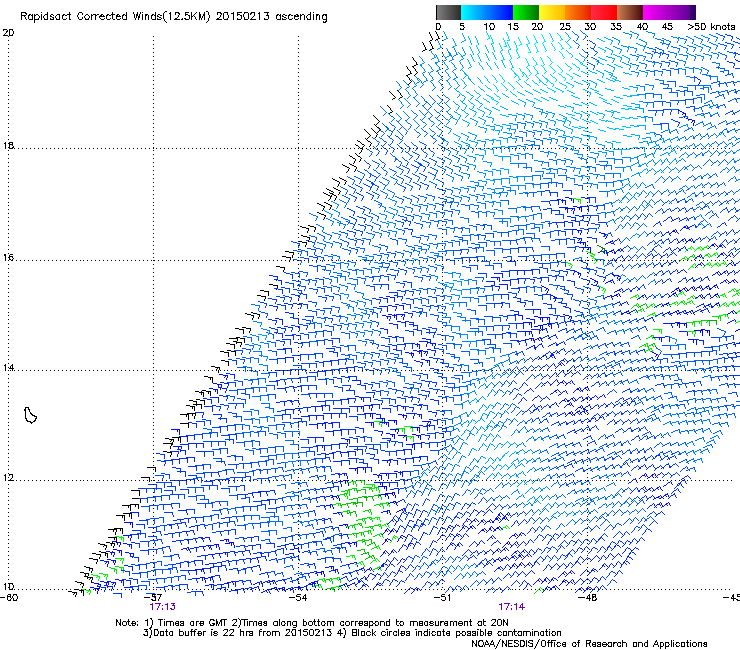Select the blue 10-15 knots legend segment
Viewport: 740px width, 650px height.
click(x=500, y=12)
